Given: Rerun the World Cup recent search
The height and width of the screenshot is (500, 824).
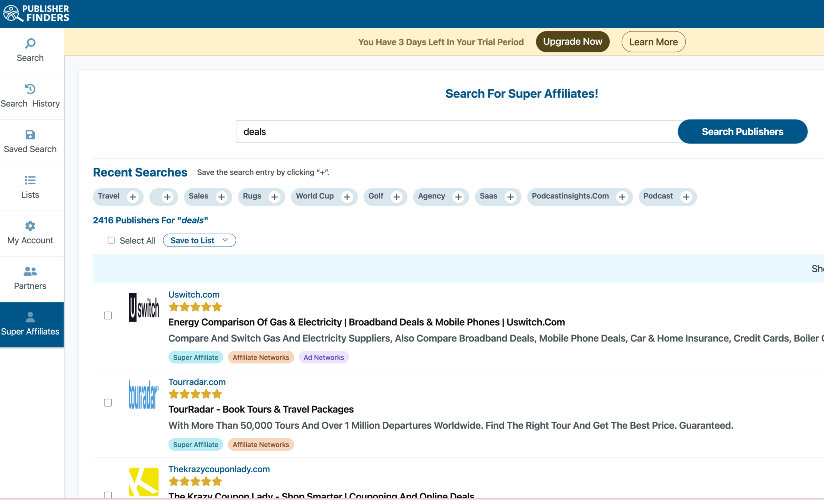Looking at the screenshot, I should 315,196.
